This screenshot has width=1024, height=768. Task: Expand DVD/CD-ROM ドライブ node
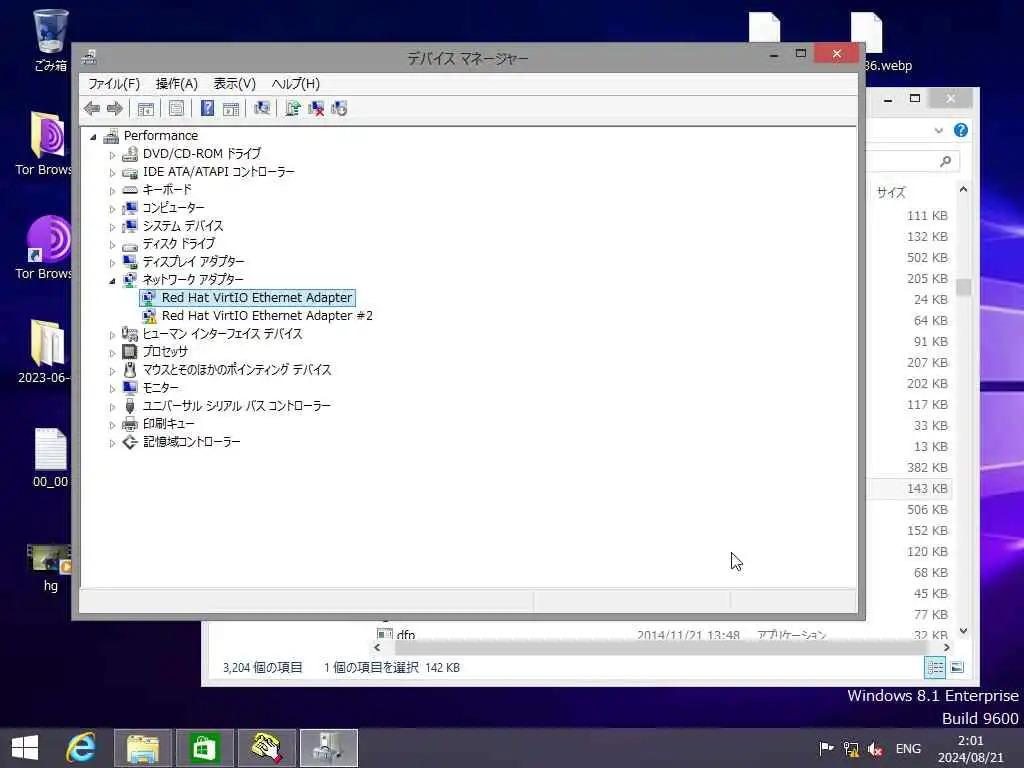pos(112,155)
